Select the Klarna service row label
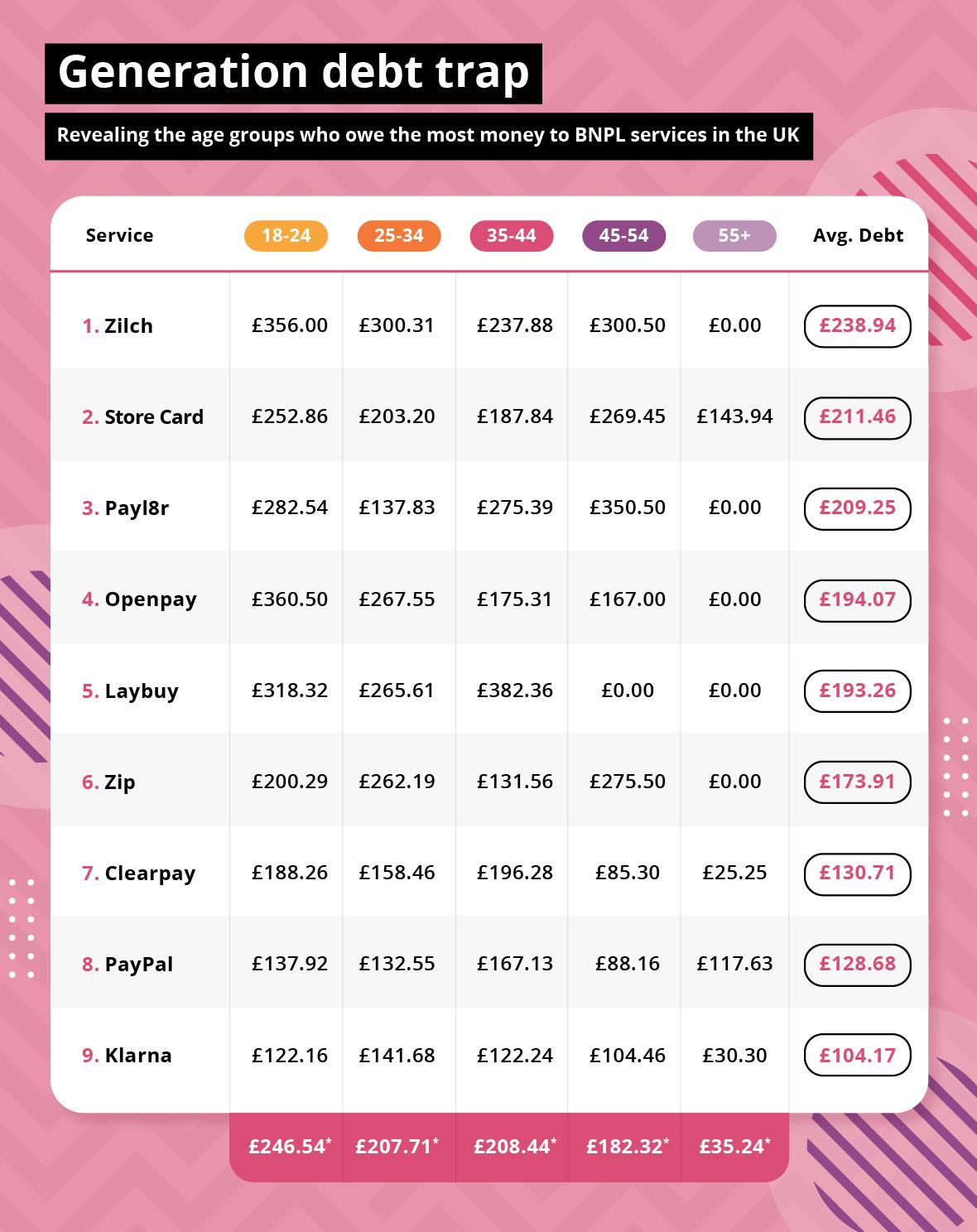 [x=127, y=1056]
